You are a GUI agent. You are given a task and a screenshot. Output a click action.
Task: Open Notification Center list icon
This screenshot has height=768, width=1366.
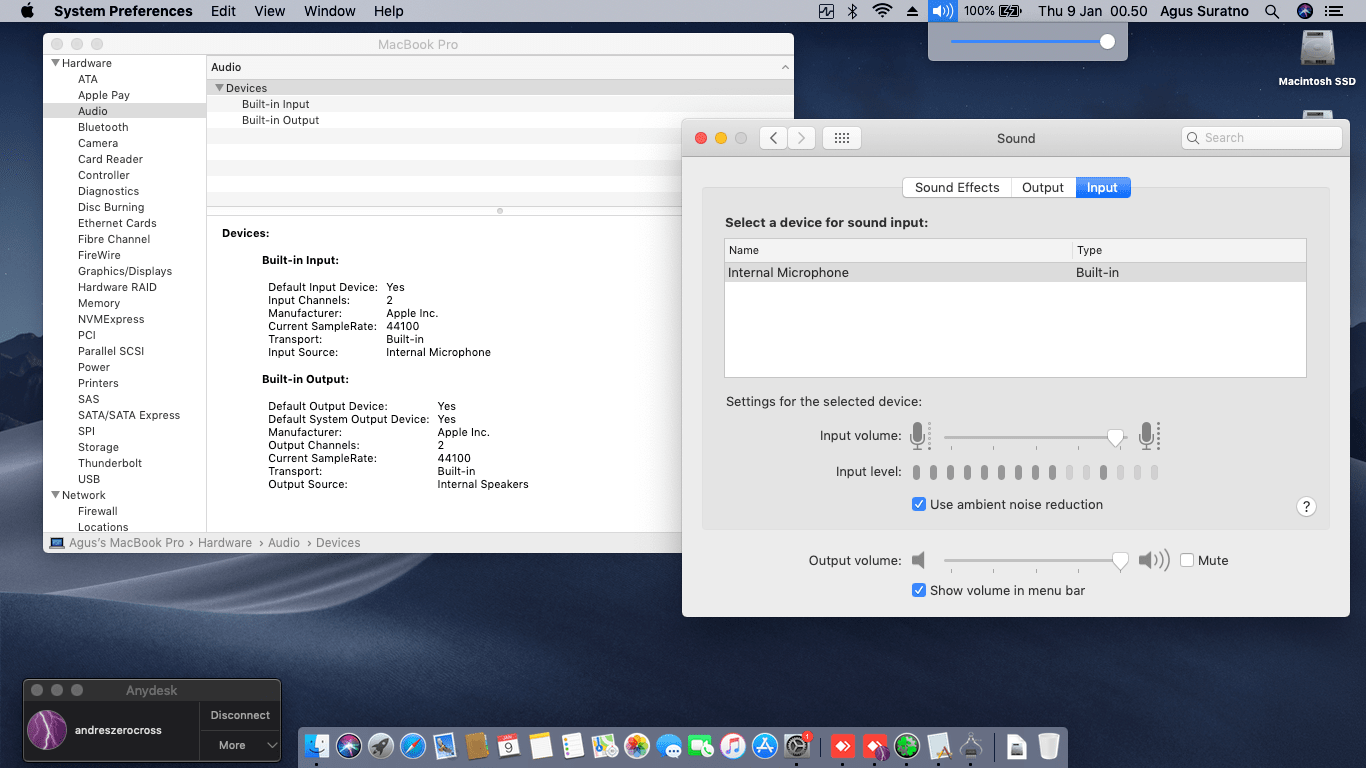1333,11
